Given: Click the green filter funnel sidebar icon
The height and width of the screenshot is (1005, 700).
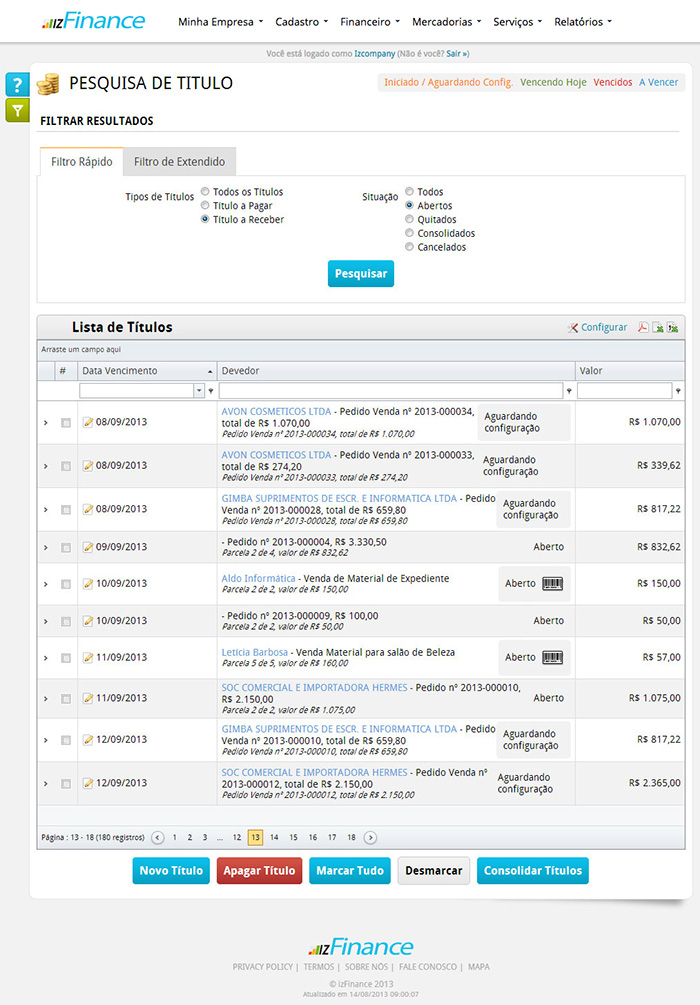Looking at the screenshot, I should [x=17, y=110].
